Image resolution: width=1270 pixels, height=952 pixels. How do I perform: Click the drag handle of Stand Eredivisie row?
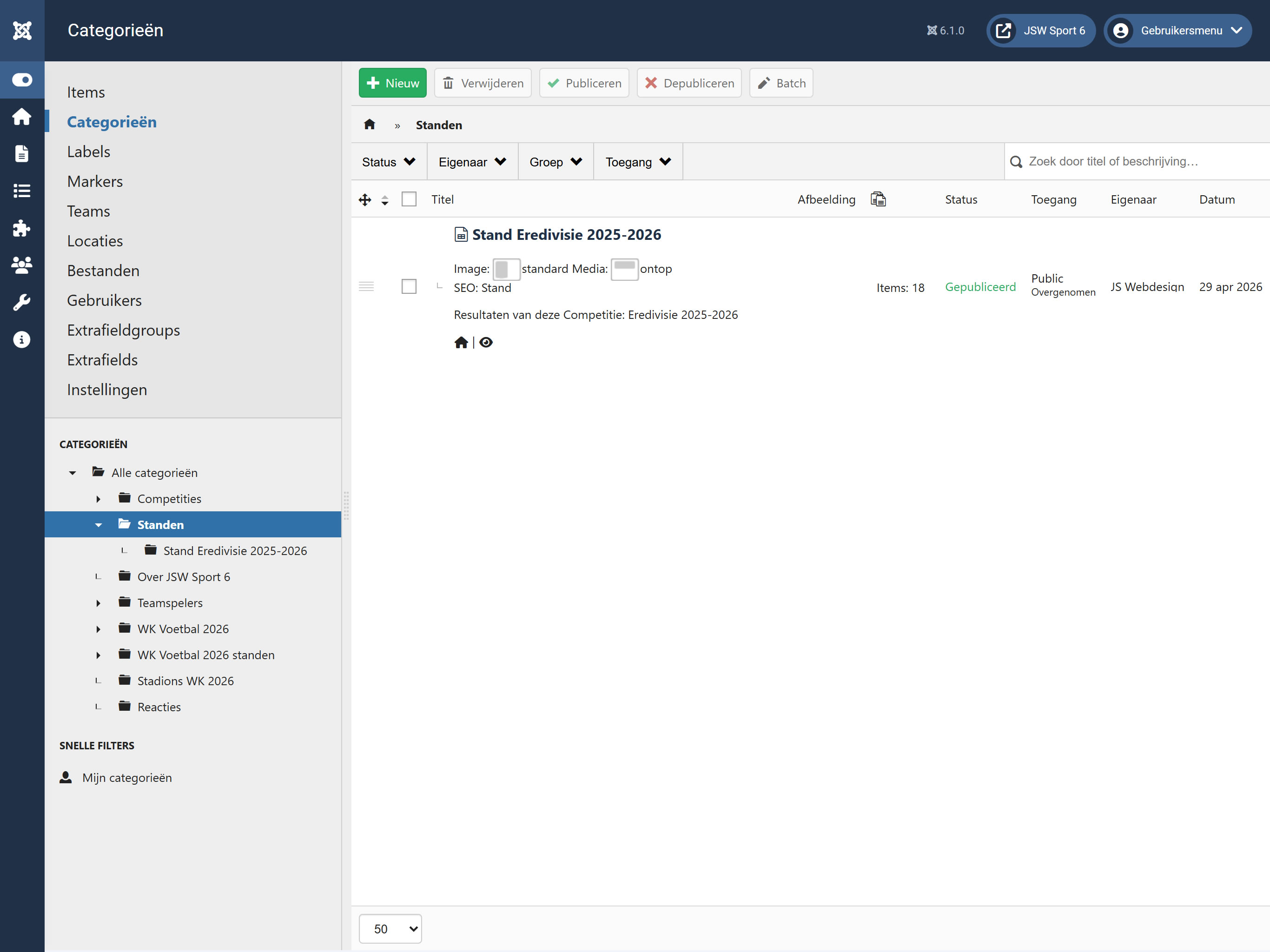click(366, 286)
